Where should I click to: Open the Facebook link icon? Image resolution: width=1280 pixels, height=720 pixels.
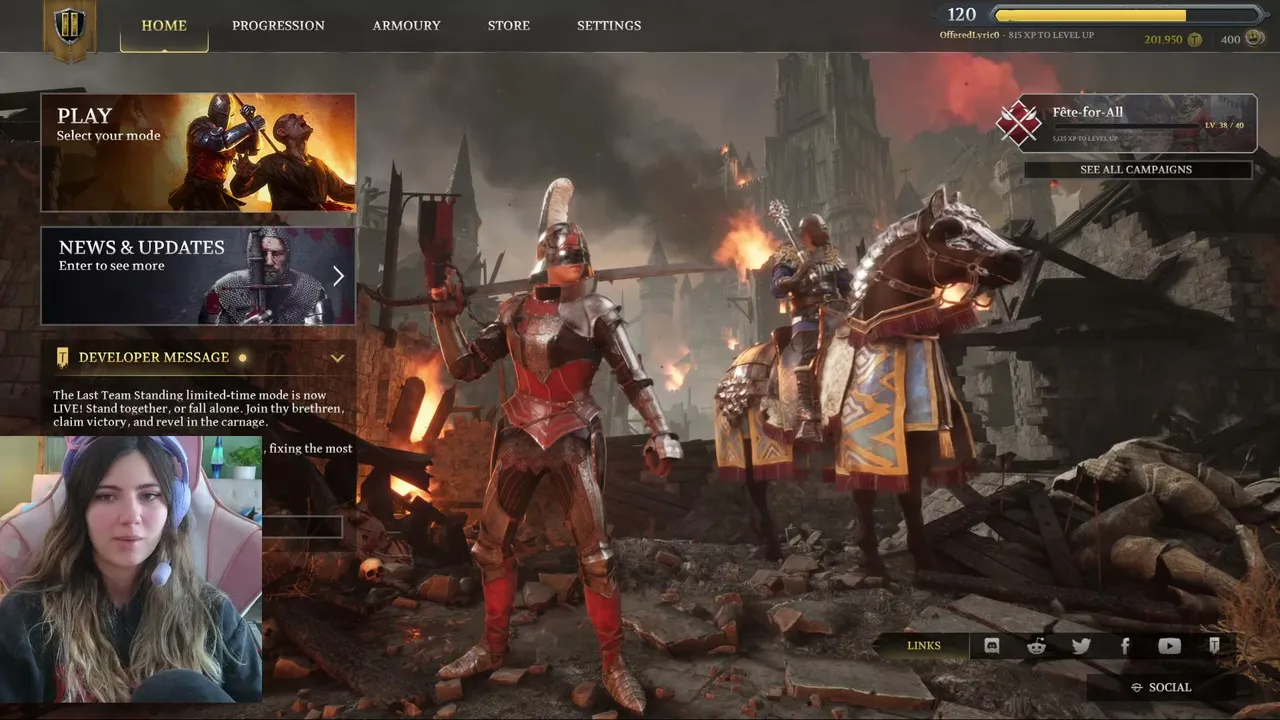tap(1125, 646)
